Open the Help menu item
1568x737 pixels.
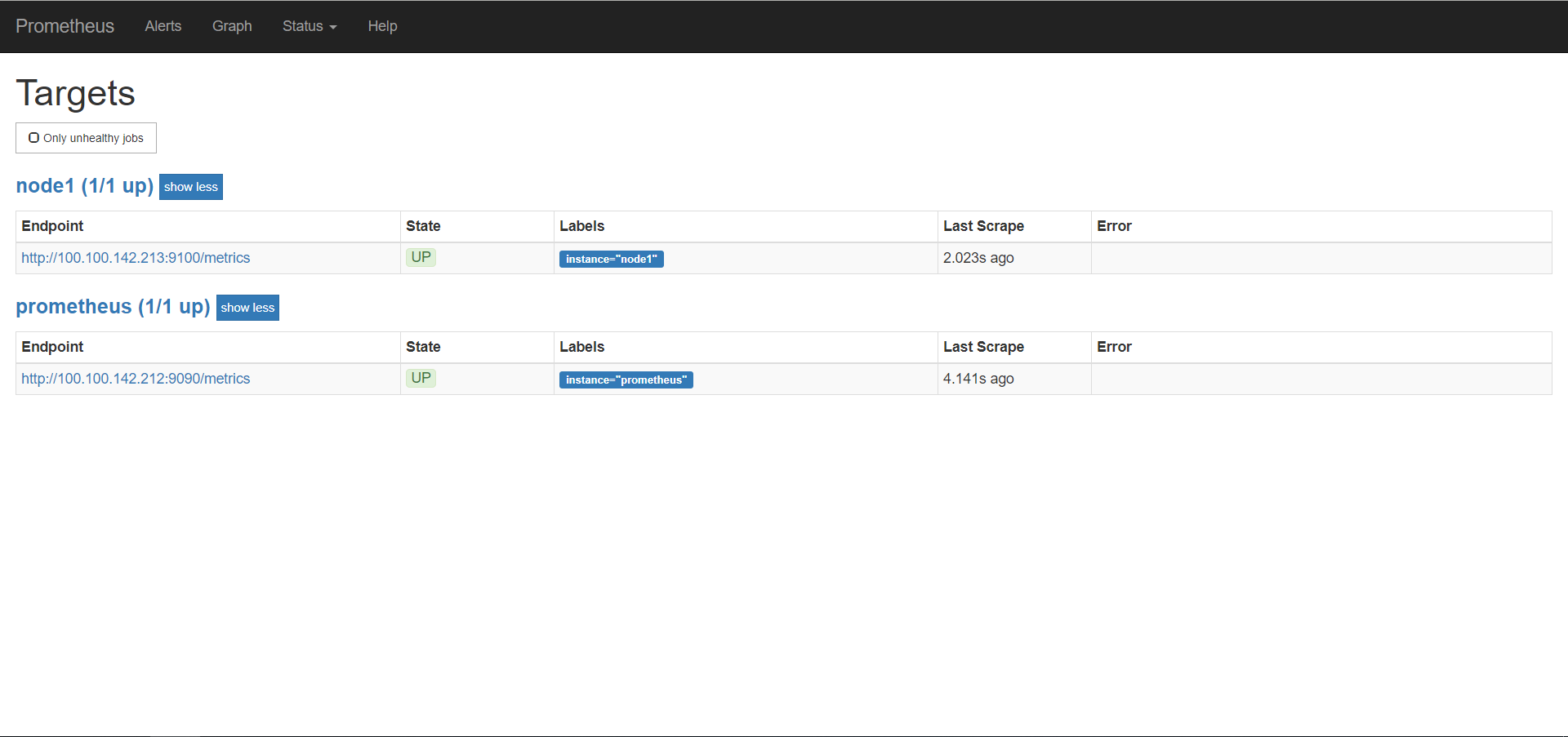[x=382, y=26]
